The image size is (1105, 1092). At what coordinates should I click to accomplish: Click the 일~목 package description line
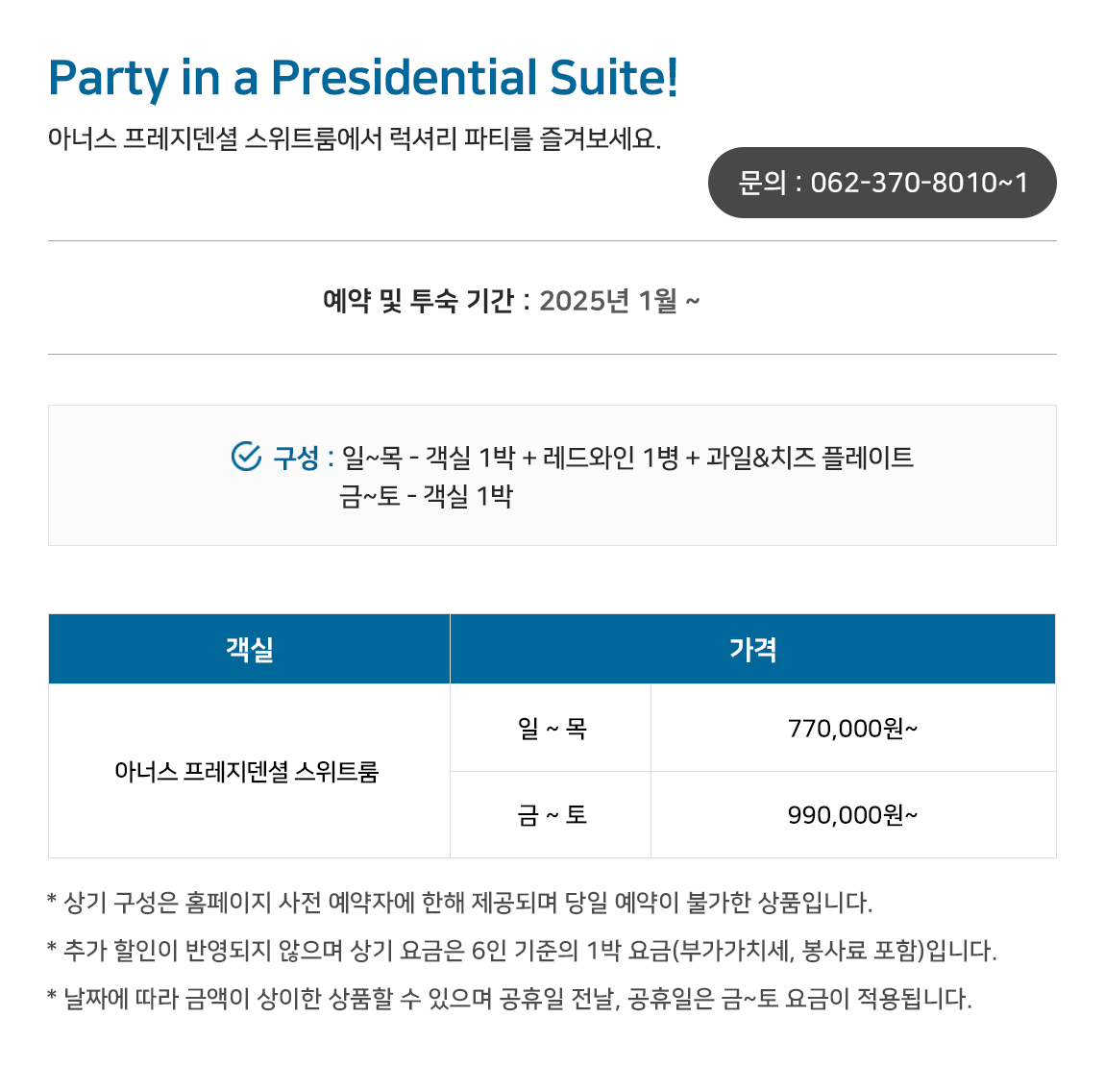point(627,458)
